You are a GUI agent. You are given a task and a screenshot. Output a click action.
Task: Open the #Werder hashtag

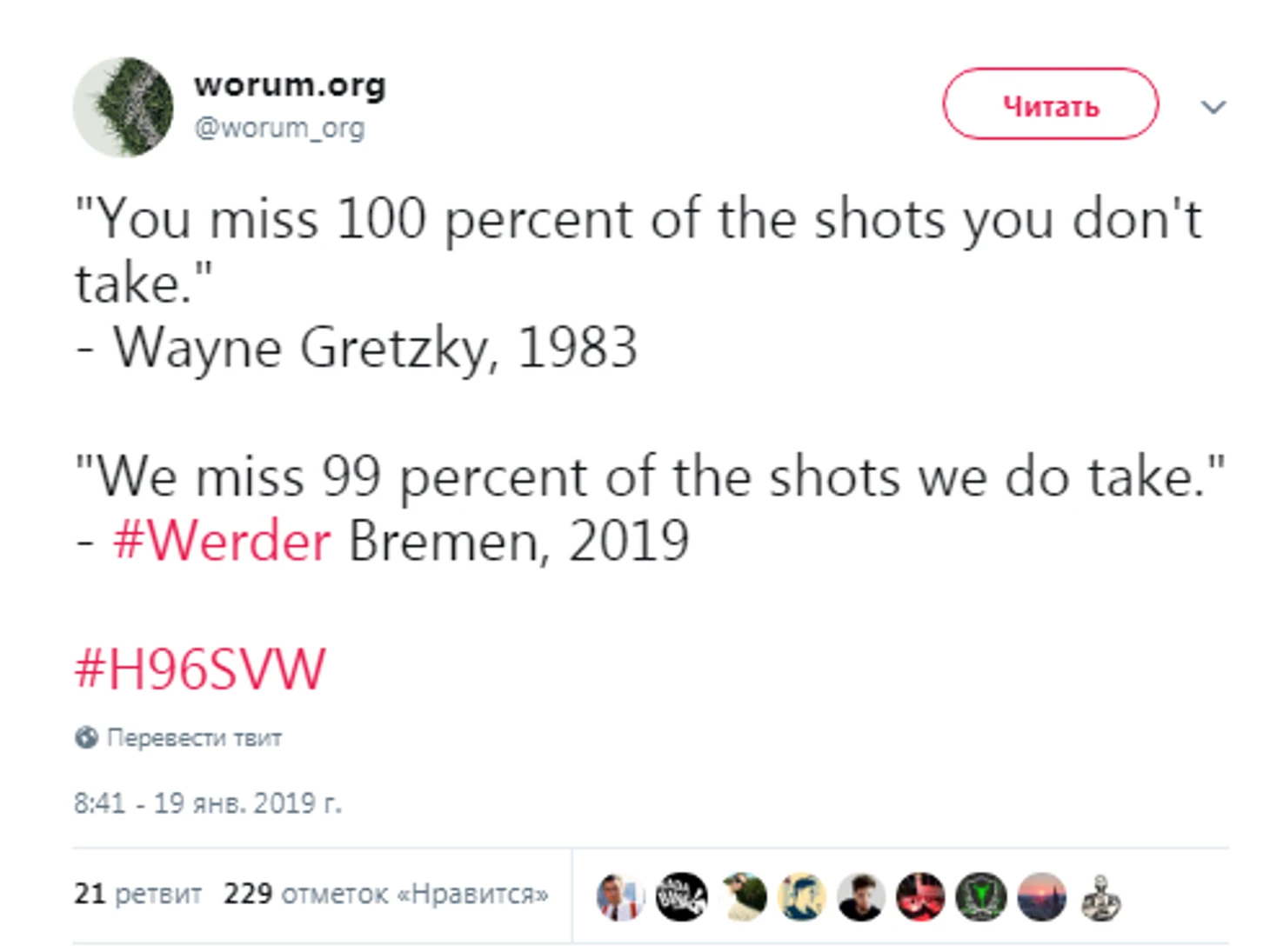[221, 541]
